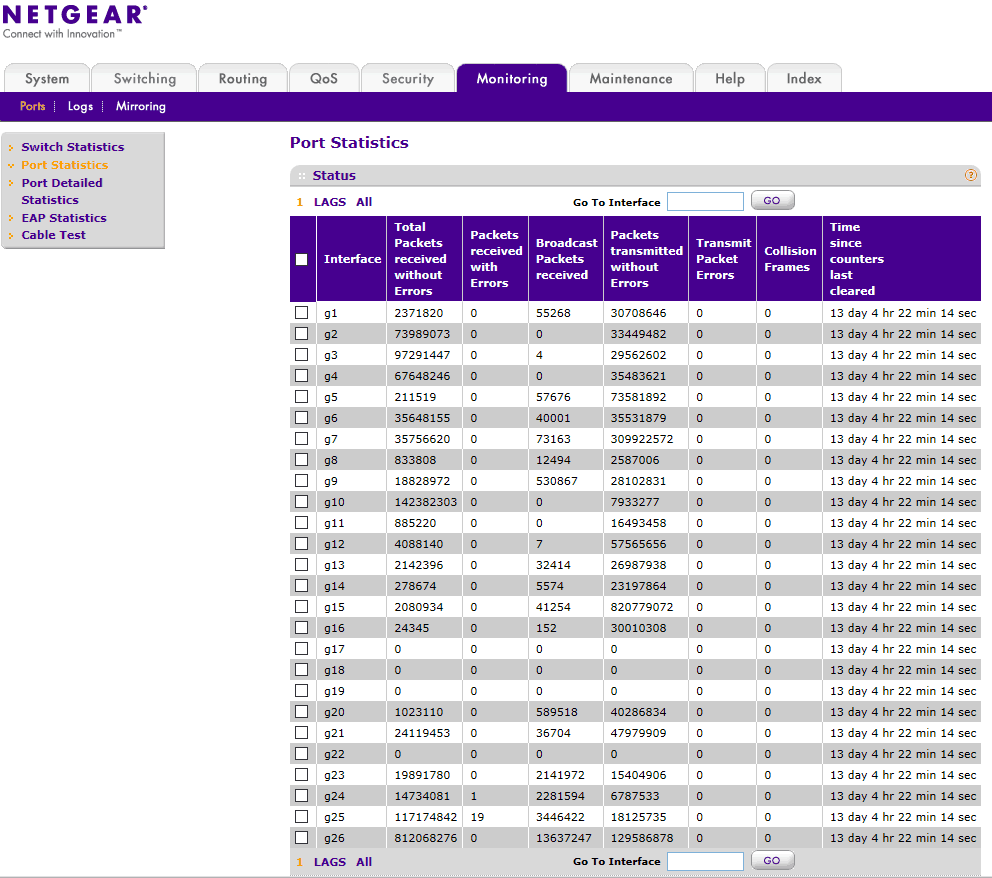
Task: Check the box for interface g1
Action: click(302, 312)
